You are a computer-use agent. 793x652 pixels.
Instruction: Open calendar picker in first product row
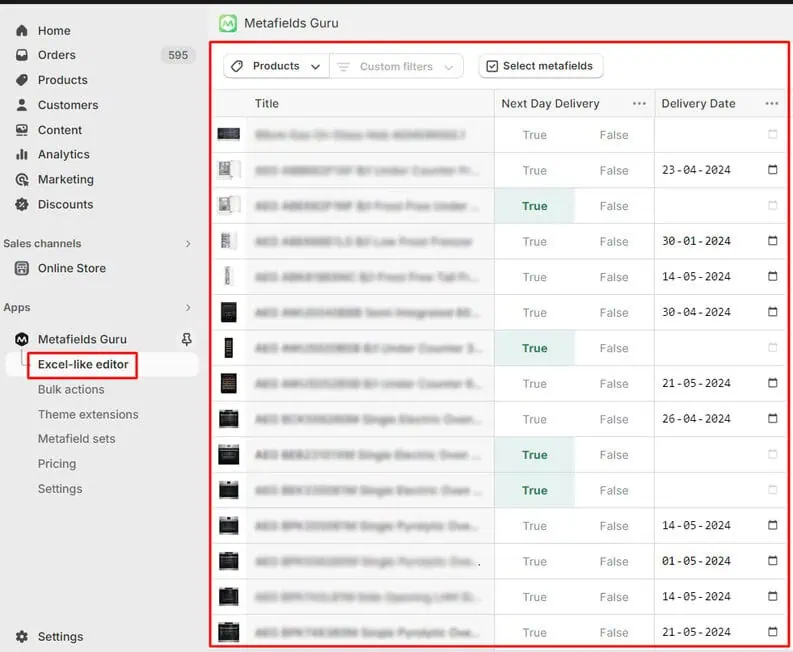(x=772, y=134)
